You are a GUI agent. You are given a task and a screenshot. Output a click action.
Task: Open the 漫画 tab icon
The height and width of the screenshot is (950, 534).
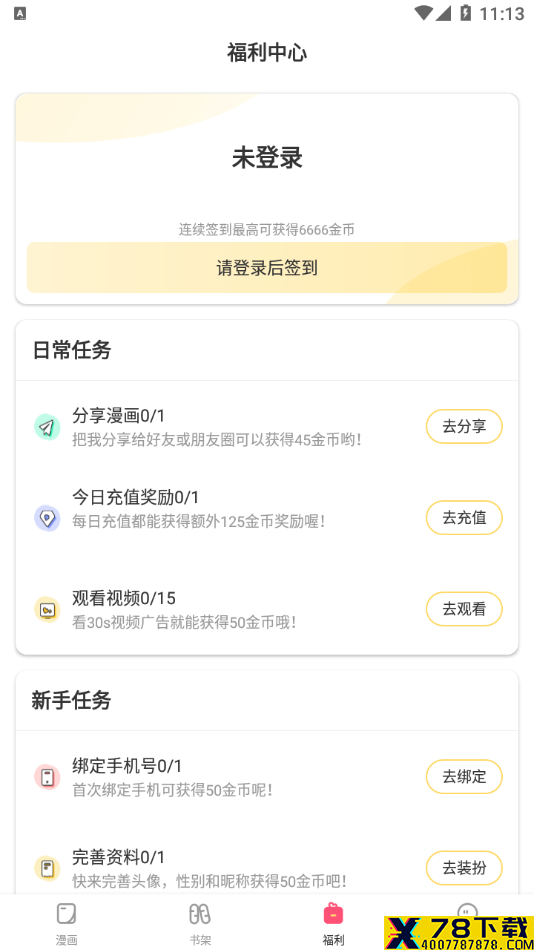[x=67, y=914]
